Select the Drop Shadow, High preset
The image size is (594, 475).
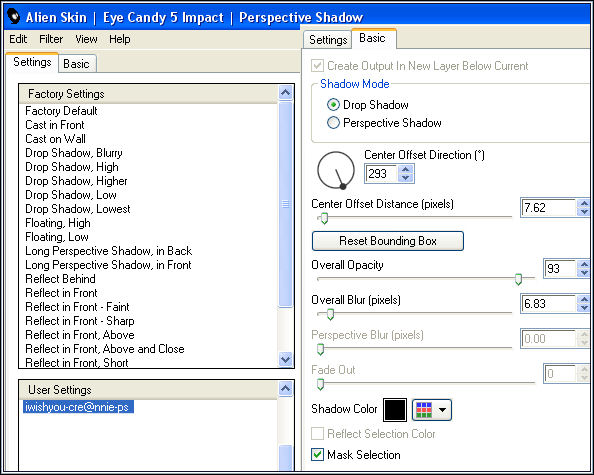coord(72,167)
